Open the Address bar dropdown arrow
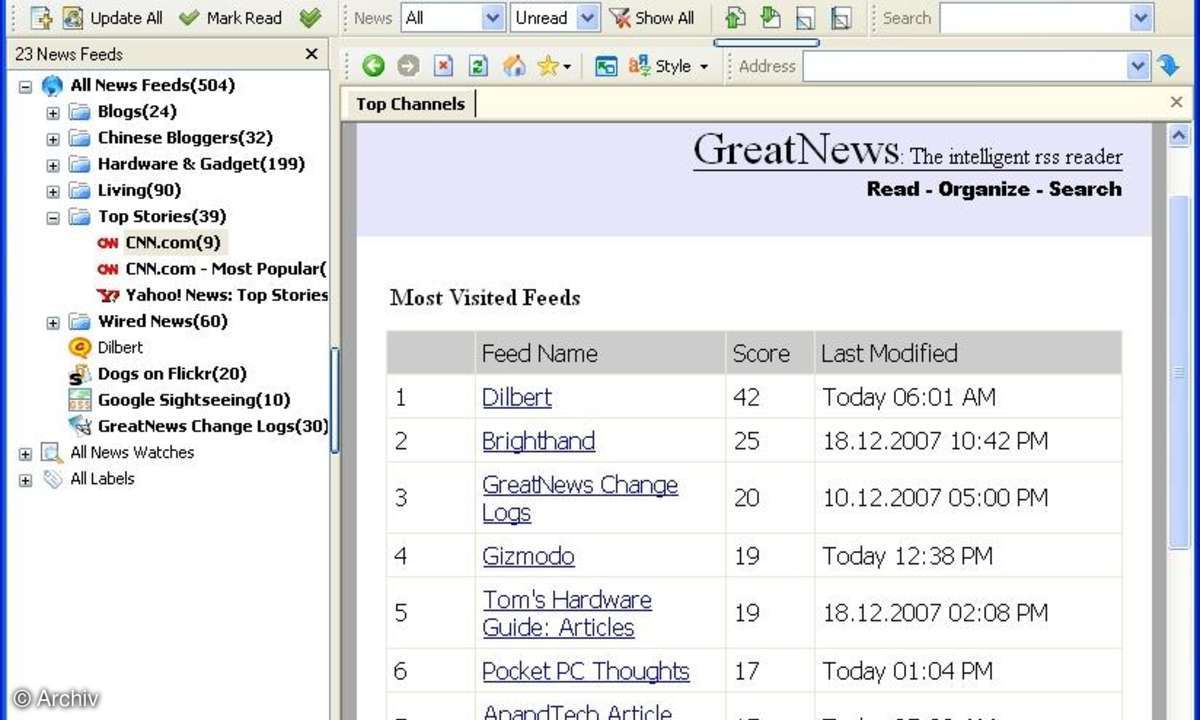1200x720 pixels. (x=1138, y=66)
